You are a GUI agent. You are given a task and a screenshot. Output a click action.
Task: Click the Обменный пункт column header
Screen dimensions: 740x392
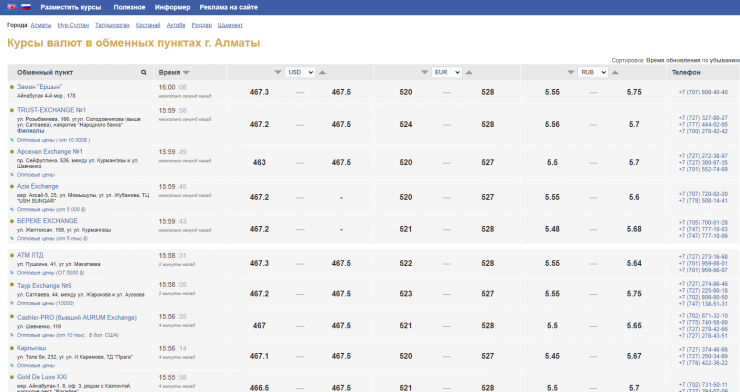45,73
